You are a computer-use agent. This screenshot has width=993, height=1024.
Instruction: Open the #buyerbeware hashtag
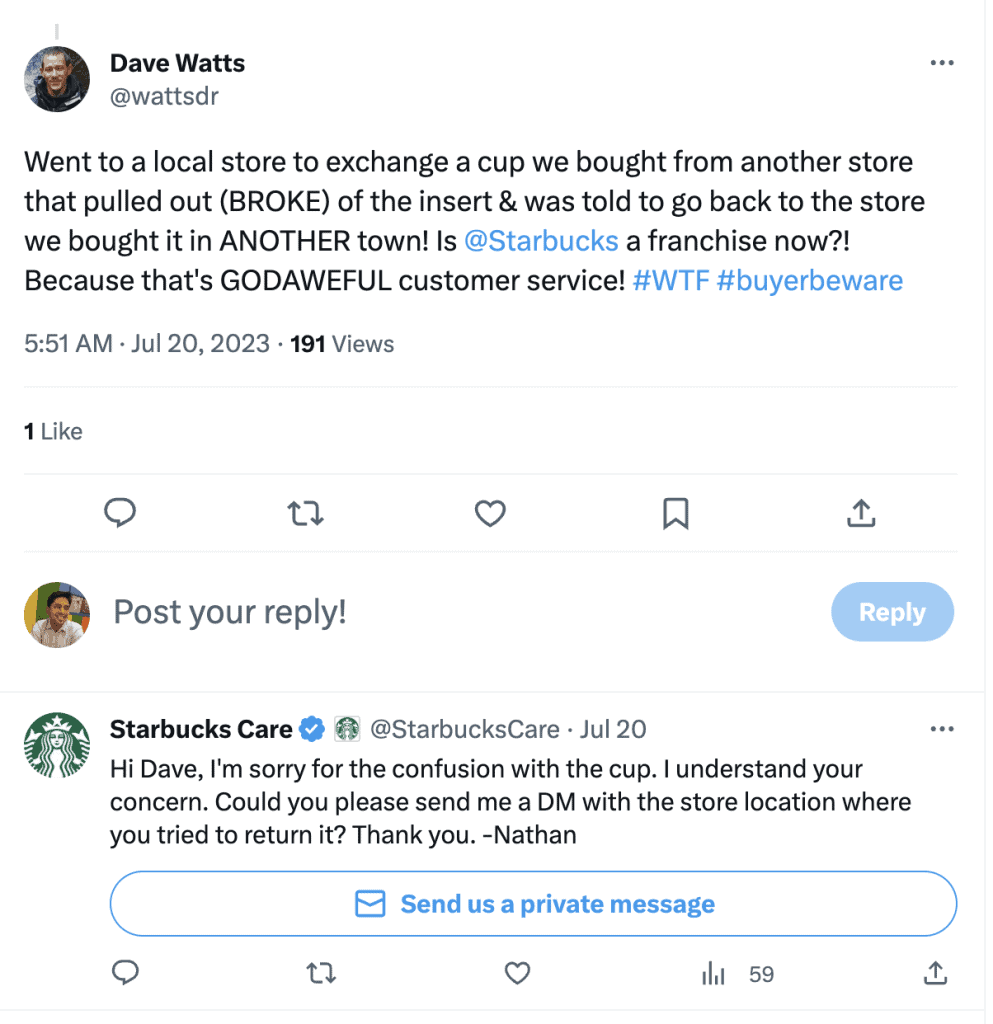pyautogui.click(x=810, y=280)
